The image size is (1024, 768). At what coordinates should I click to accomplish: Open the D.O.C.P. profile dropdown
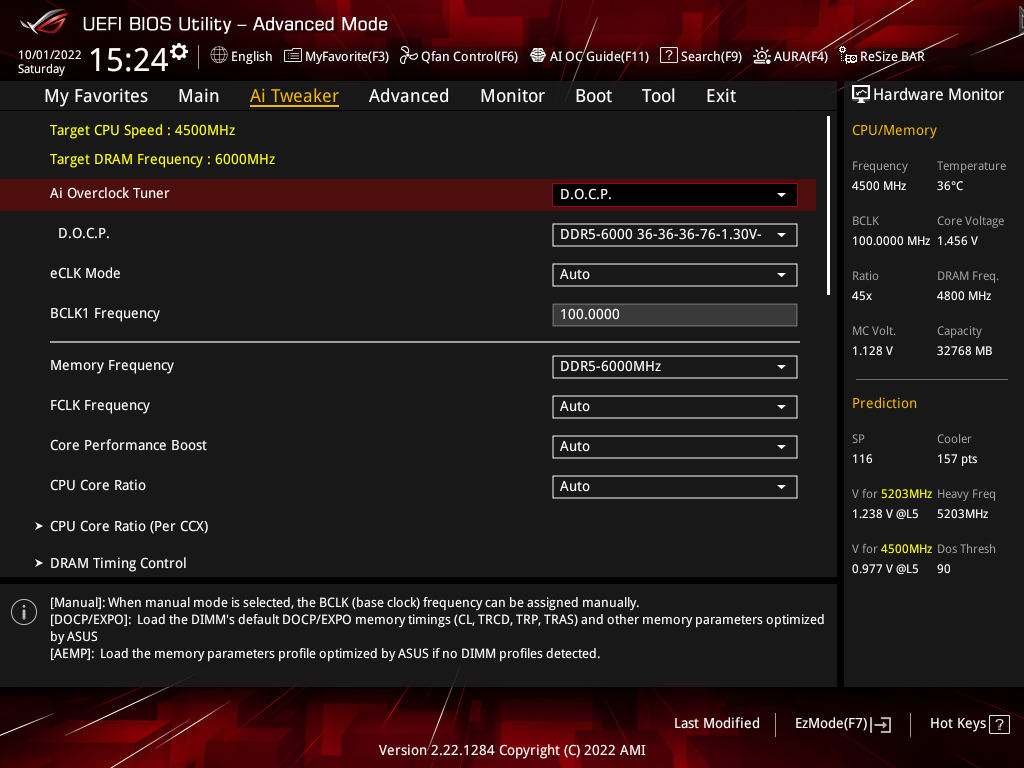674,235
